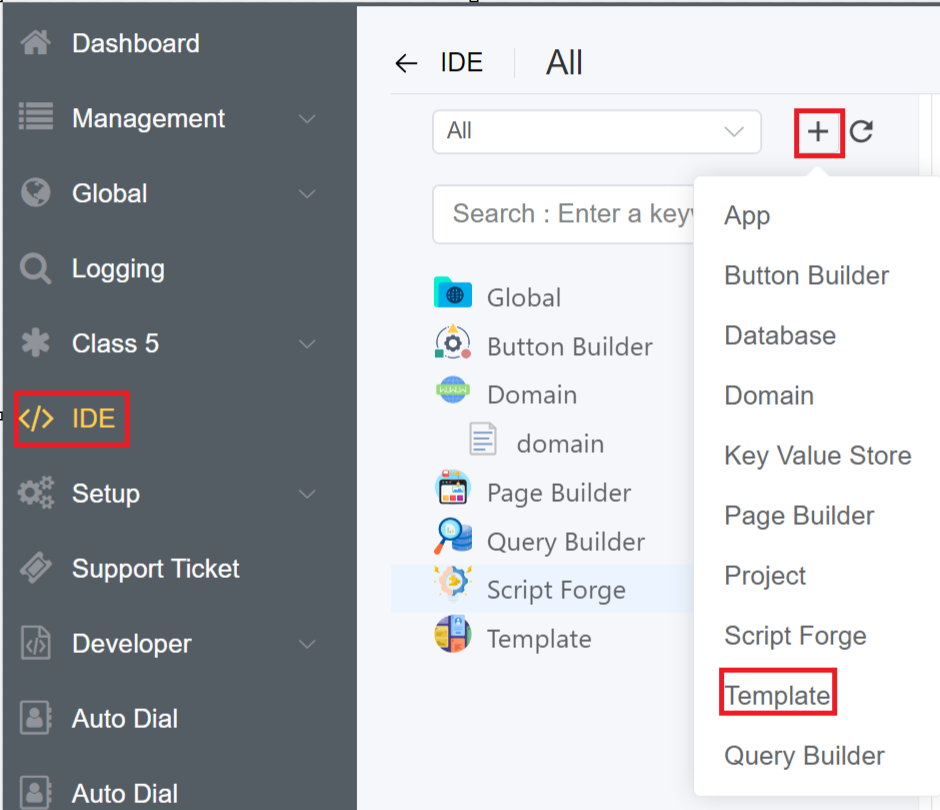
Task: Click the back arrow beside IDE
Action: [405, 64]
